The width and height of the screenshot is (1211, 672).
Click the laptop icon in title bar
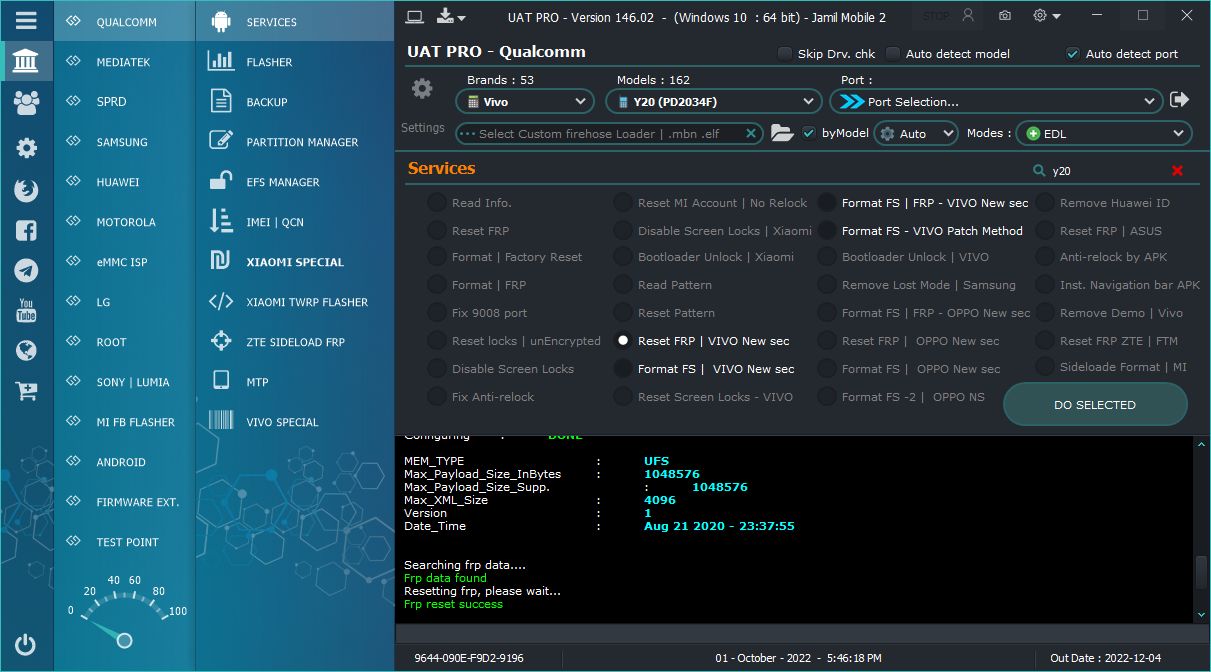415,16
